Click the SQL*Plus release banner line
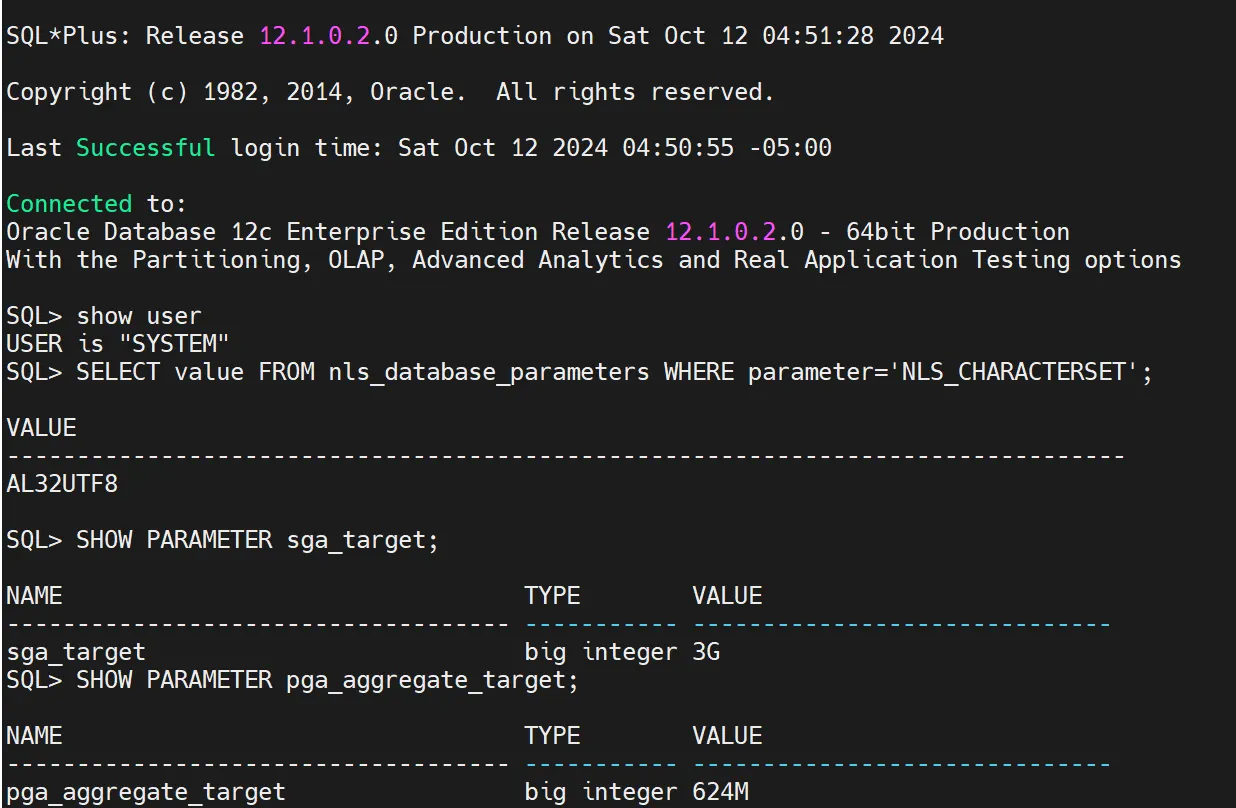This screenshot has width=1236, height=808. coord(474,36)
